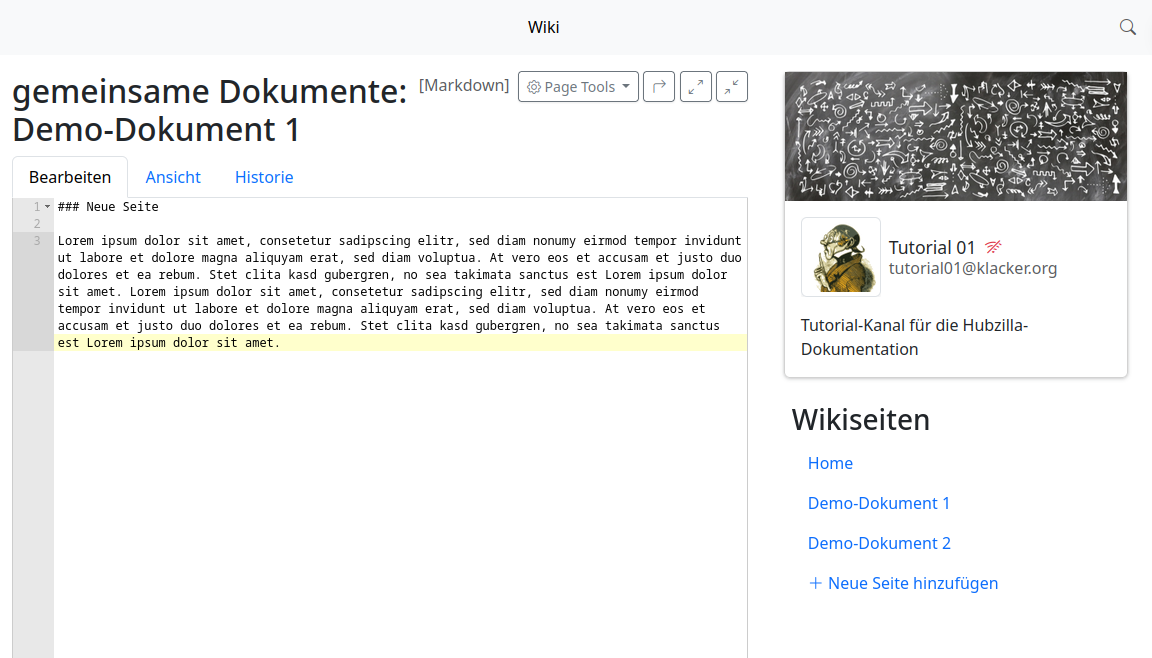
Task: Open the Demo-Dokument 2 wiki page
Action: [879, 543]
